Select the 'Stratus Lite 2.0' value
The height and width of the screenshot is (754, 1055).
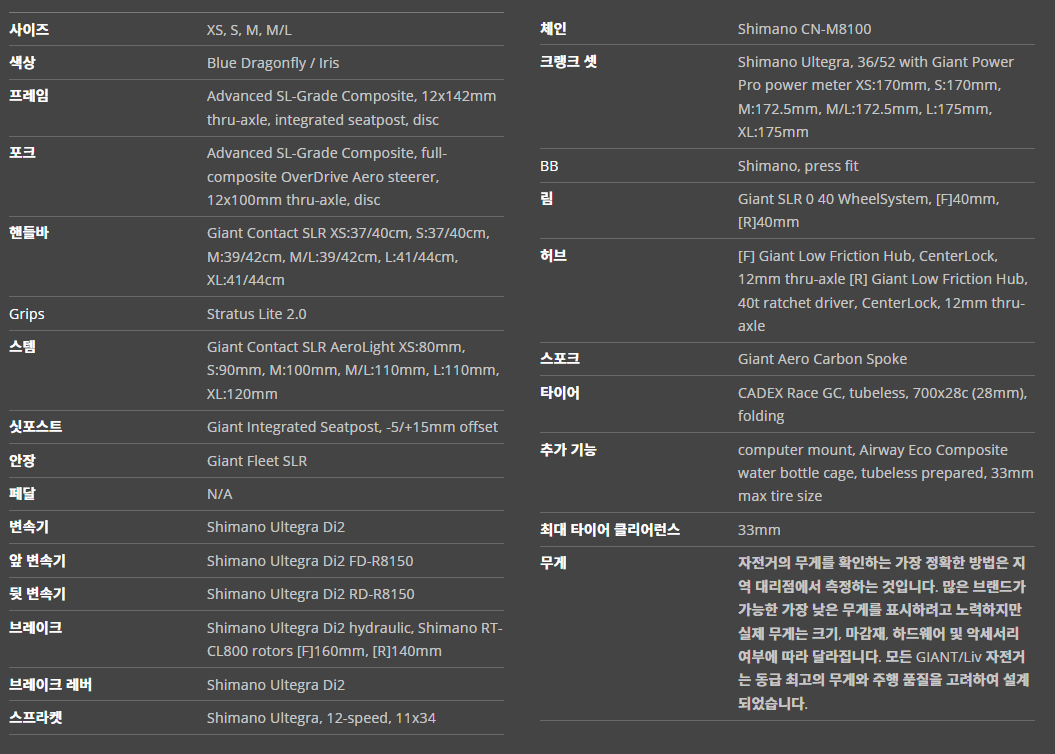coord(256,313)
